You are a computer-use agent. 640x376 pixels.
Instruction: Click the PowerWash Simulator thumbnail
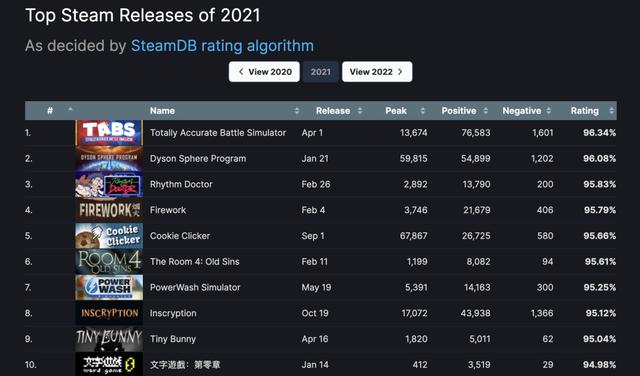click(x=109, y=287)
